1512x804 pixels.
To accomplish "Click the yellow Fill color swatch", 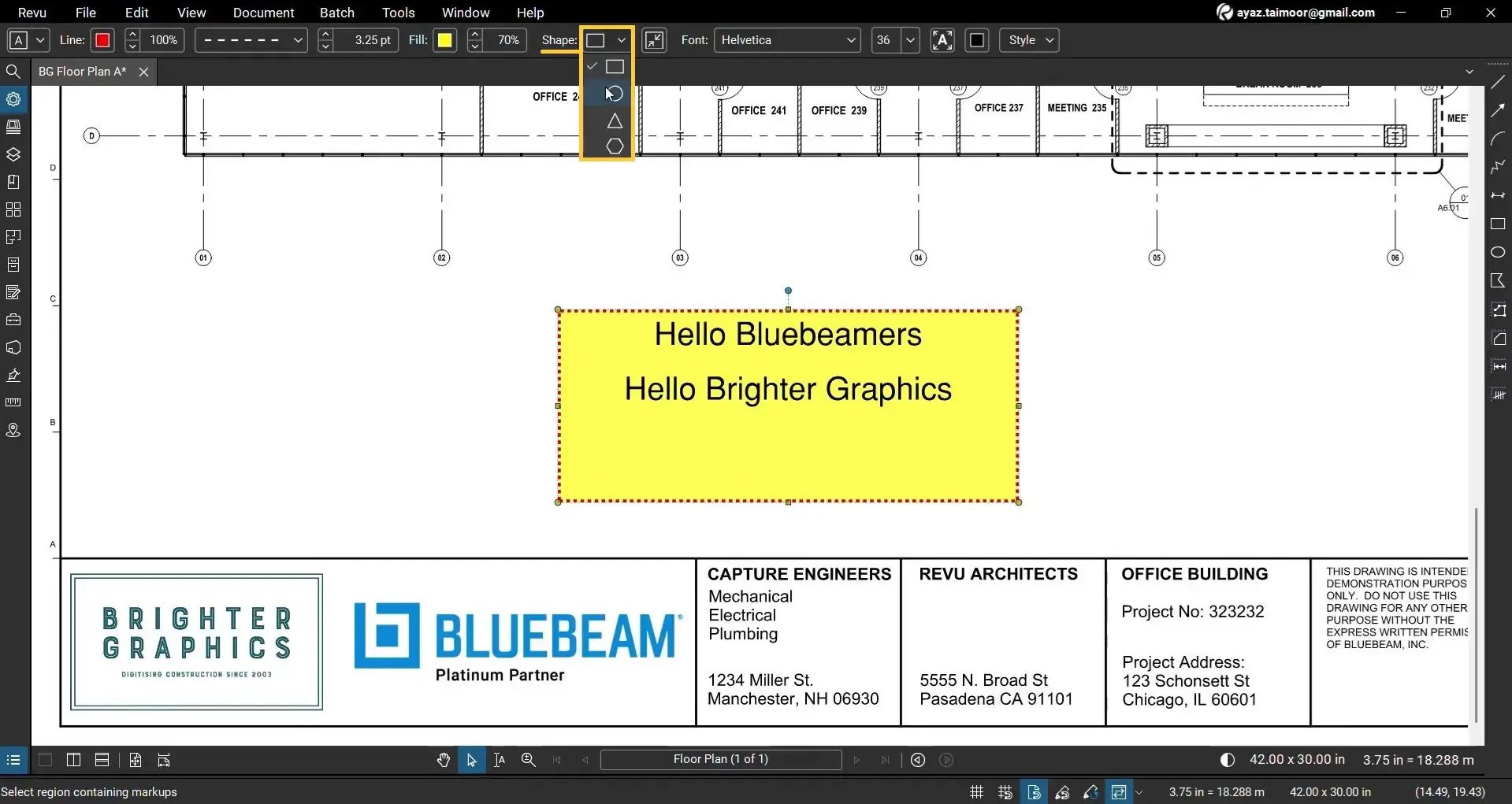I will pyautogui.click(x=445, y=40).
